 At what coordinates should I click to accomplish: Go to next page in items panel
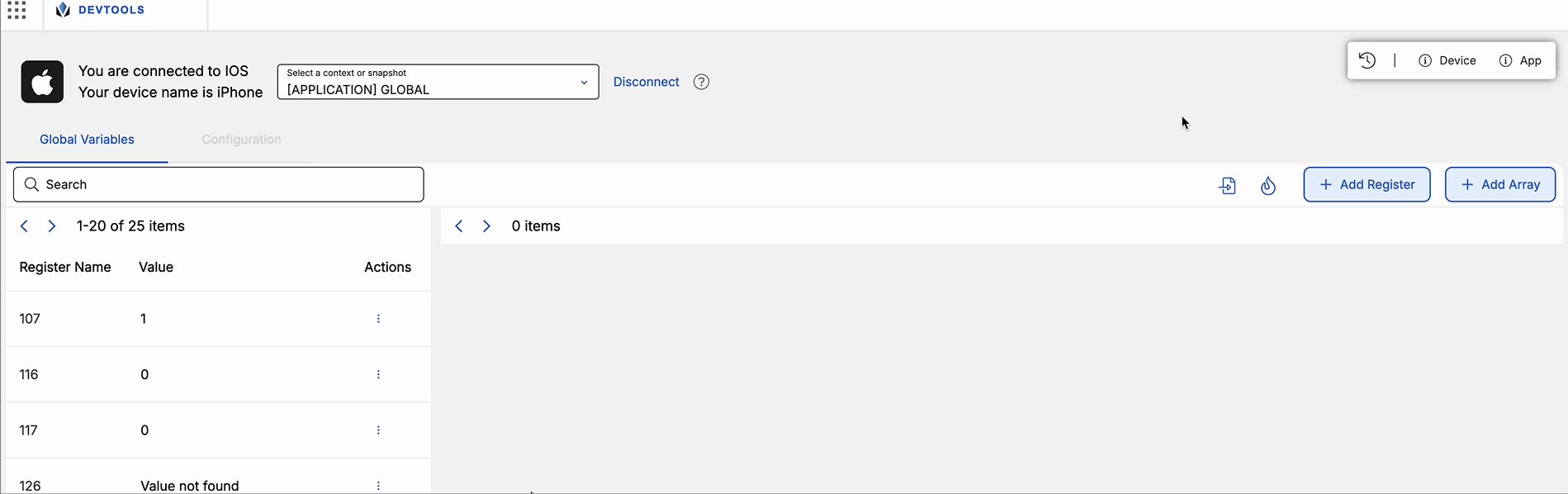[x=486, y=226]
